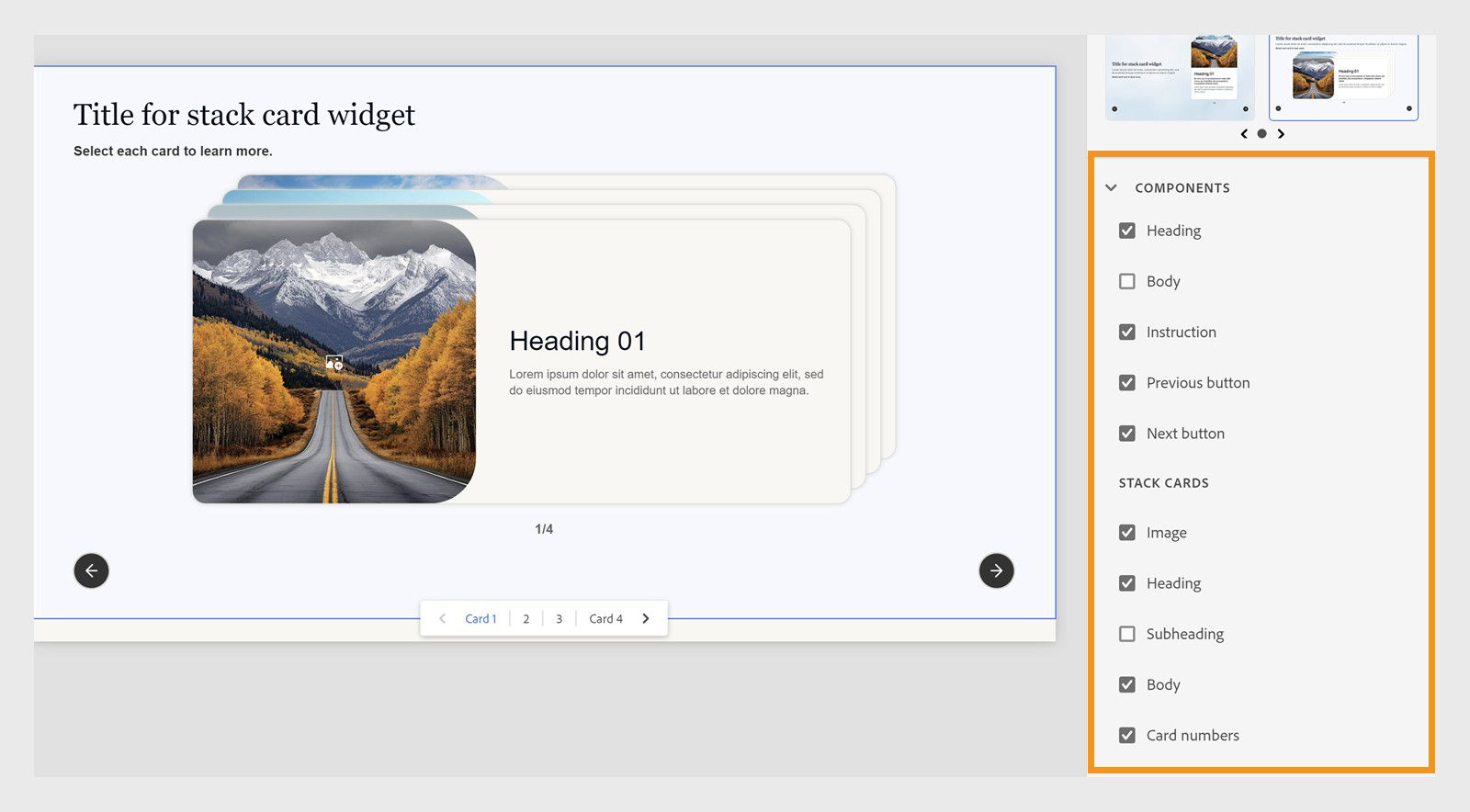Click the mountain road card image
Image resolution: width=1470 pixels, height=812 pixels.
click(334, 361)
